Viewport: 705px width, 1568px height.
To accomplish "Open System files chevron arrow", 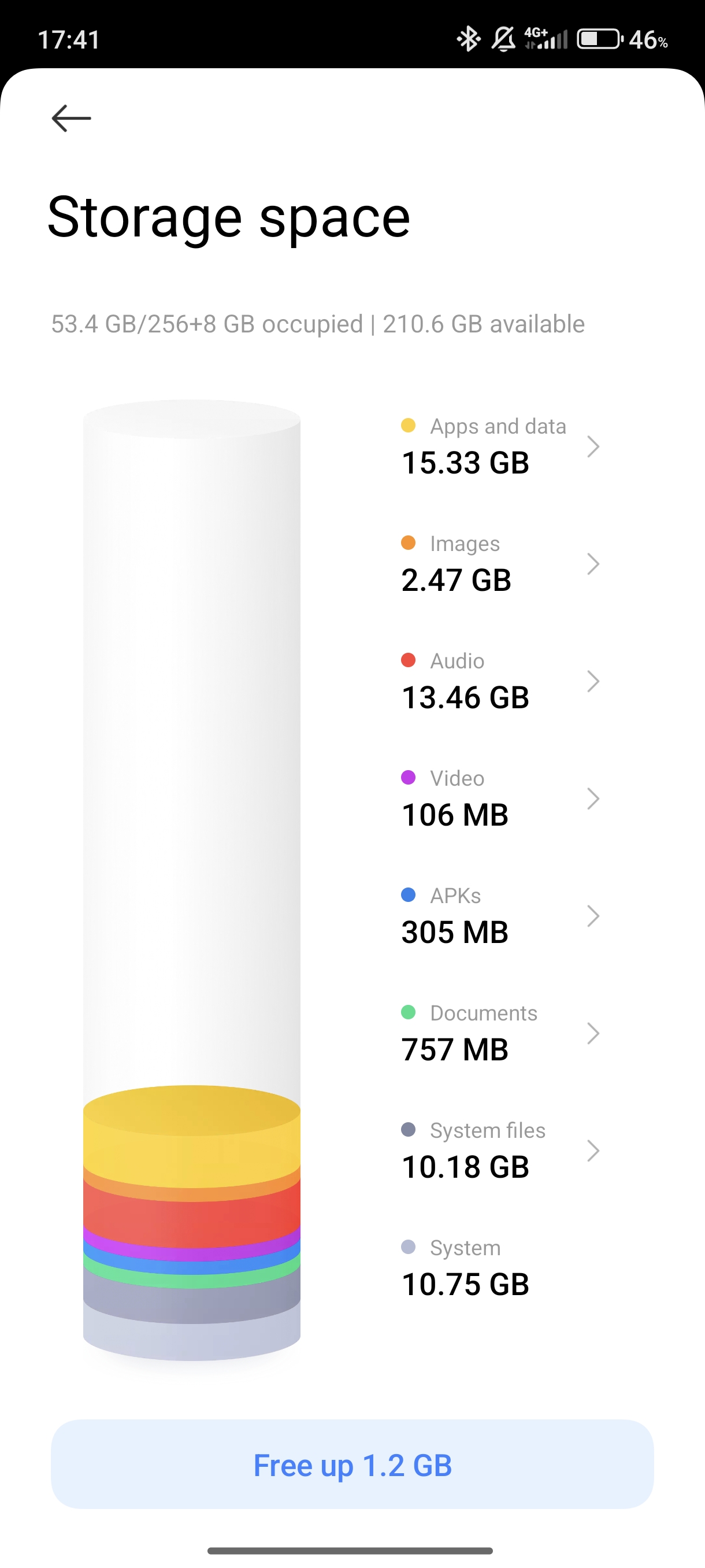I will [593, 1151].
